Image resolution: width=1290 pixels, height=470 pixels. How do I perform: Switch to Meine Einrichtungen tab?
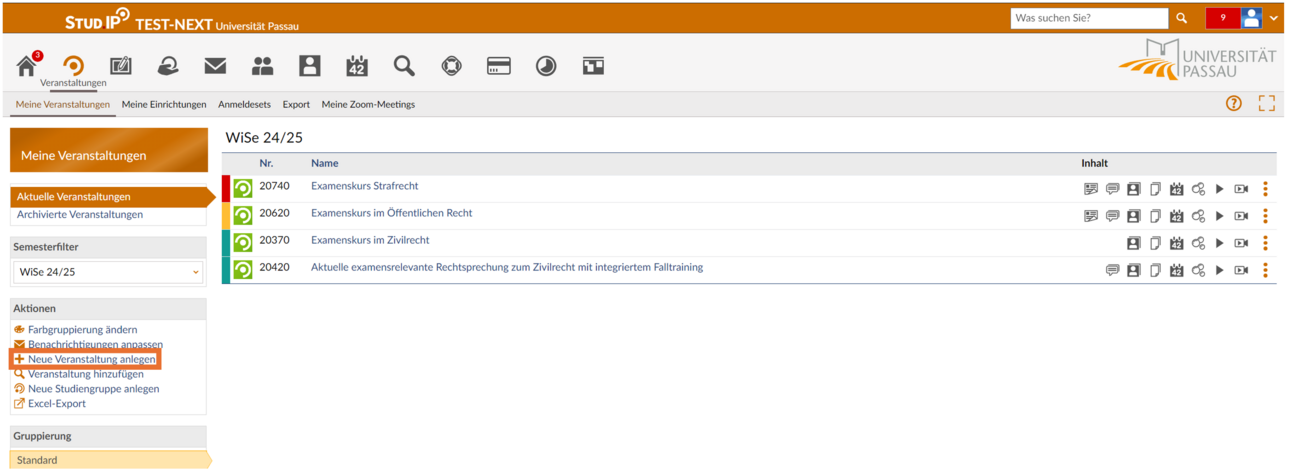pyautogui.click(x=164, y=104)
